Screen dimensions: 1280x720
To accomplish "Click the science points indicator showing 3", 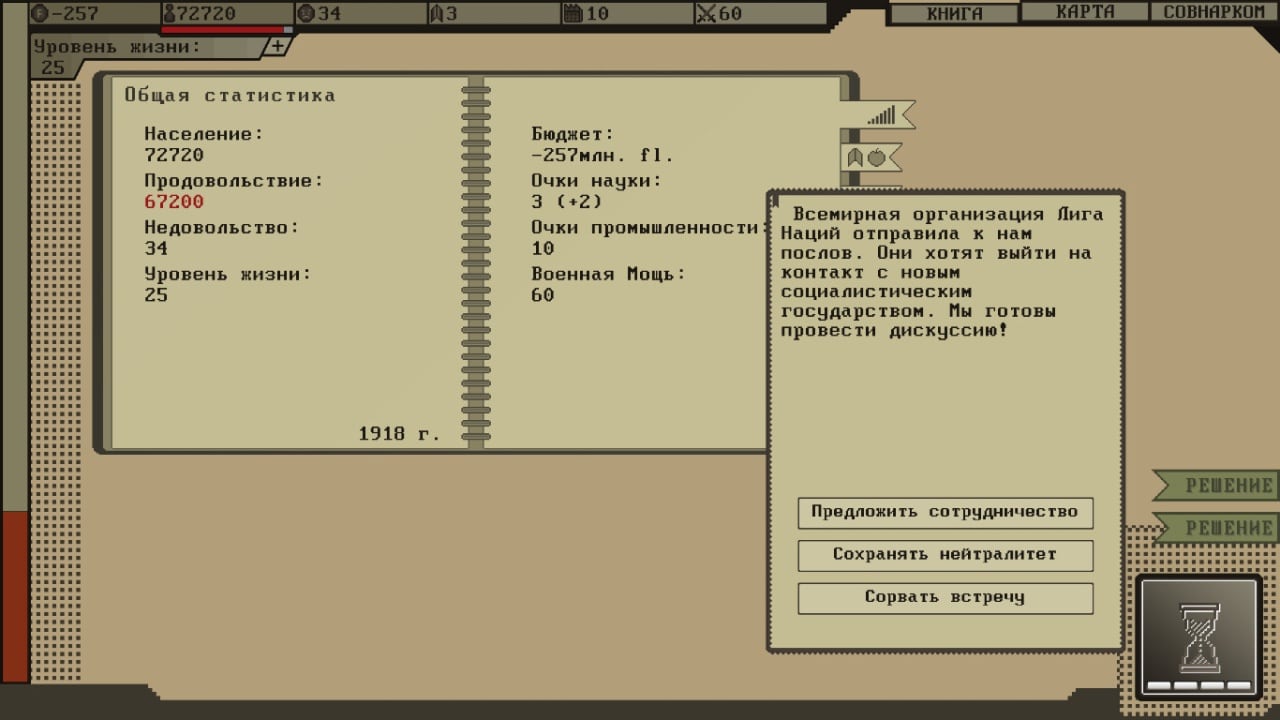I will point(445,14).
